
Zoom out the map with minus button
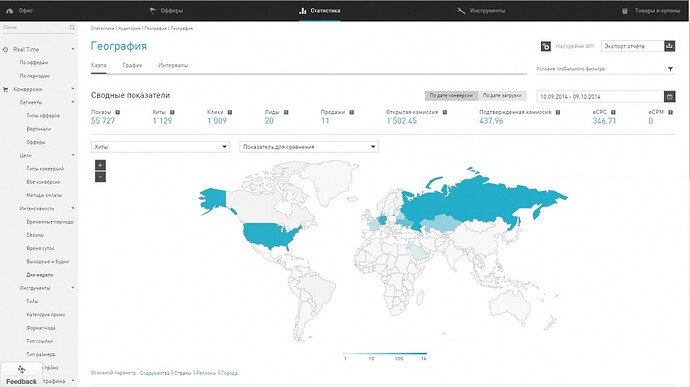tap(100, 177)
